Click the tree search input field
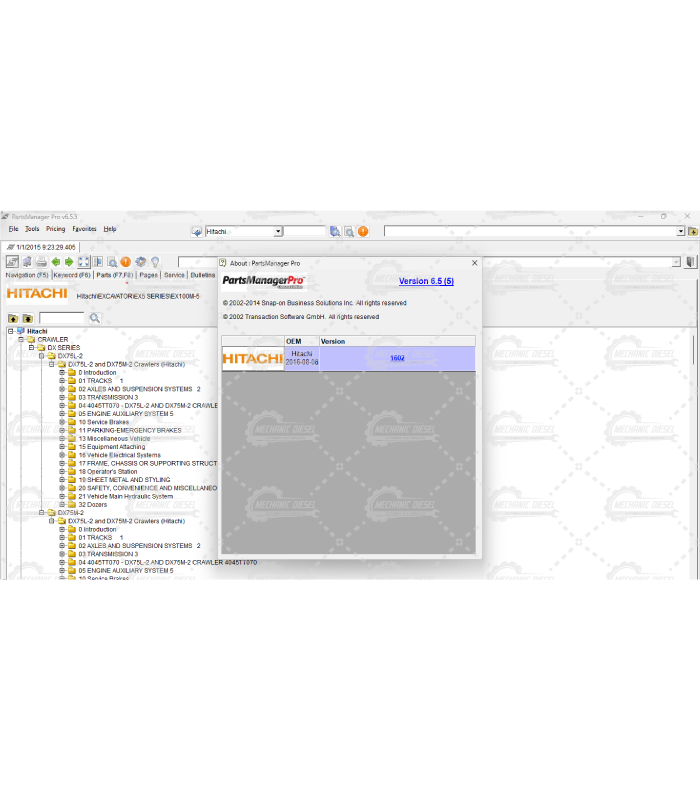The image size is (700, 800). click(61, 318)
